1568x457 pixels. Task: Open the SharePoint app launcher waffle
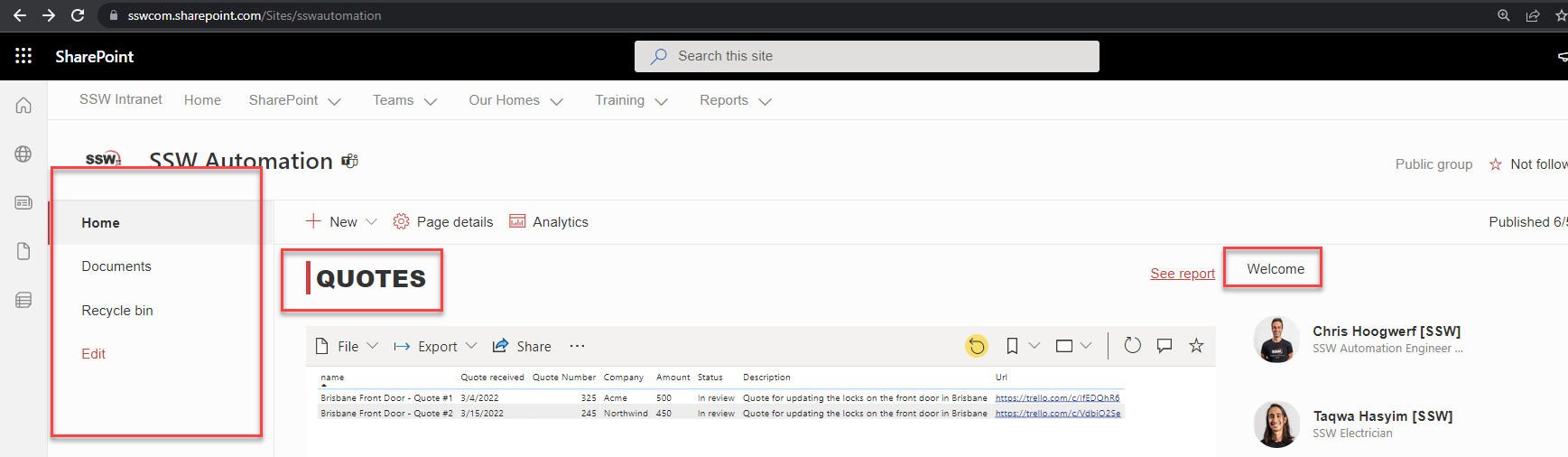pyautogui.click(x=23, y=56)
